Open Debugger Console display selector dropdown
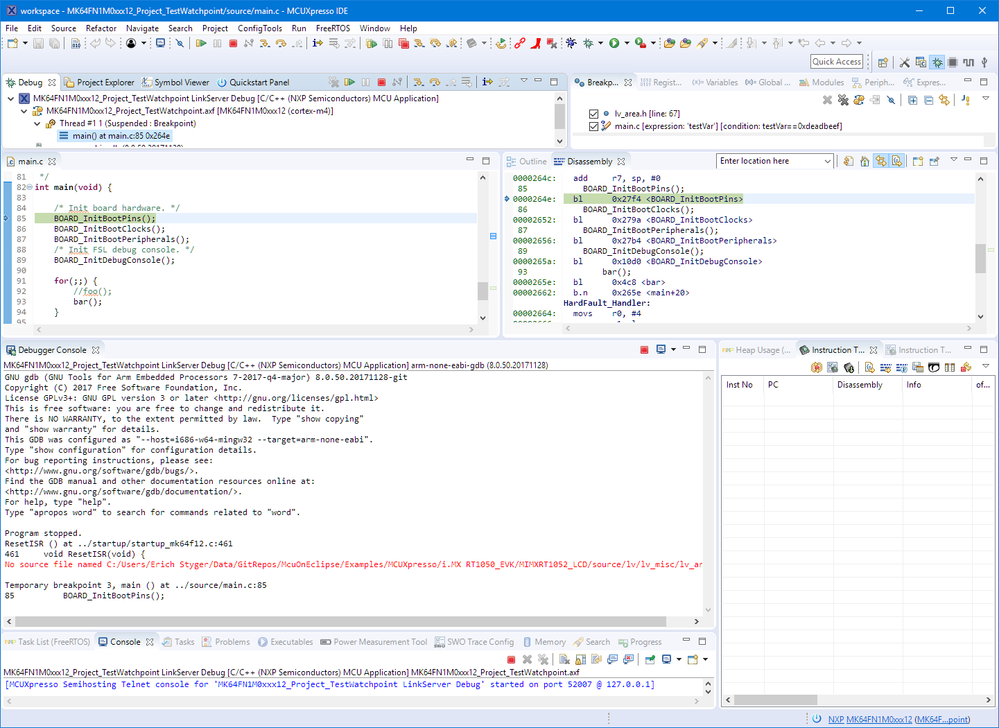This screenshot has height=728, width=999. pyautogui.click(x=673, y=350)
